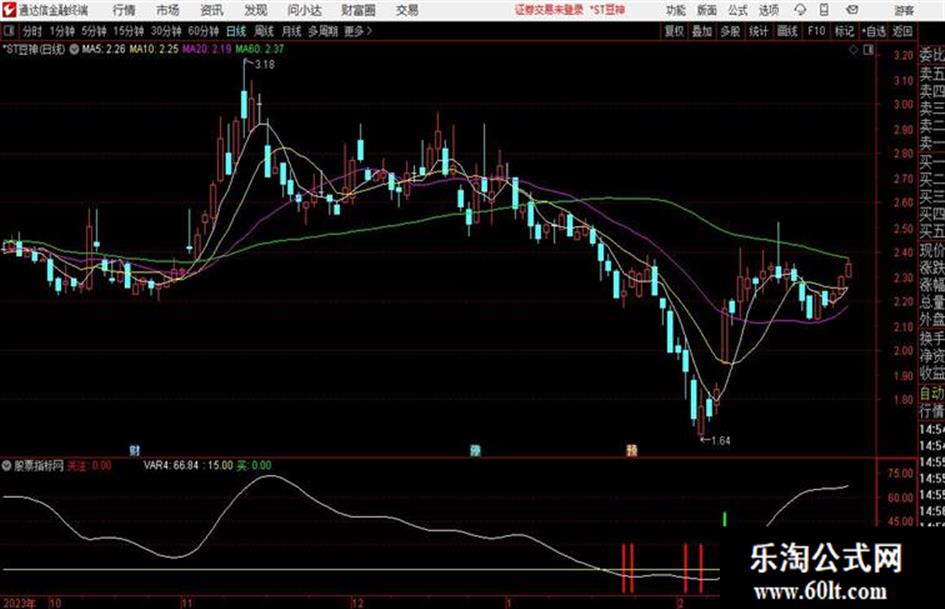Open the 资讯 menu
Viewport: 945px width, 609px height.
click(212, 10)
